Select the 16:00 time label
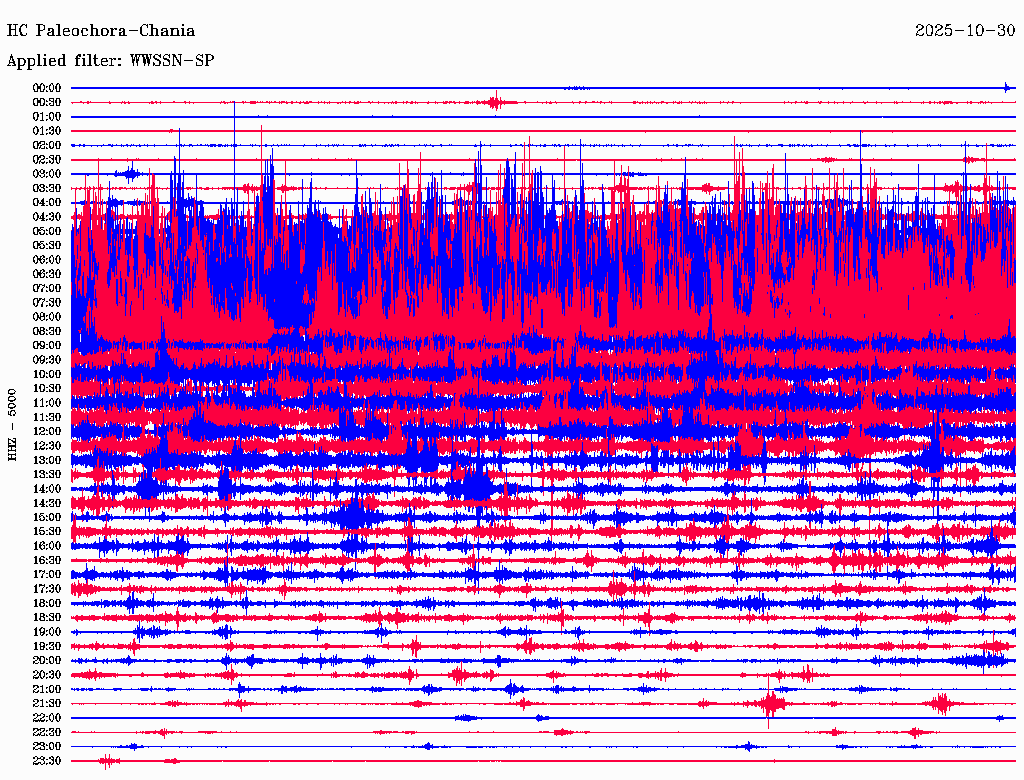This screenshot has height=780, width=1024. click(x=47, y=547)
